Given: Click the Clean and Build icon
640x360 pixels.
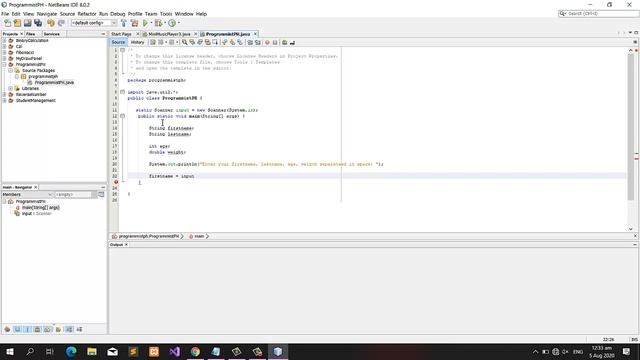Looking at the screenshot, I should [134, 23].
